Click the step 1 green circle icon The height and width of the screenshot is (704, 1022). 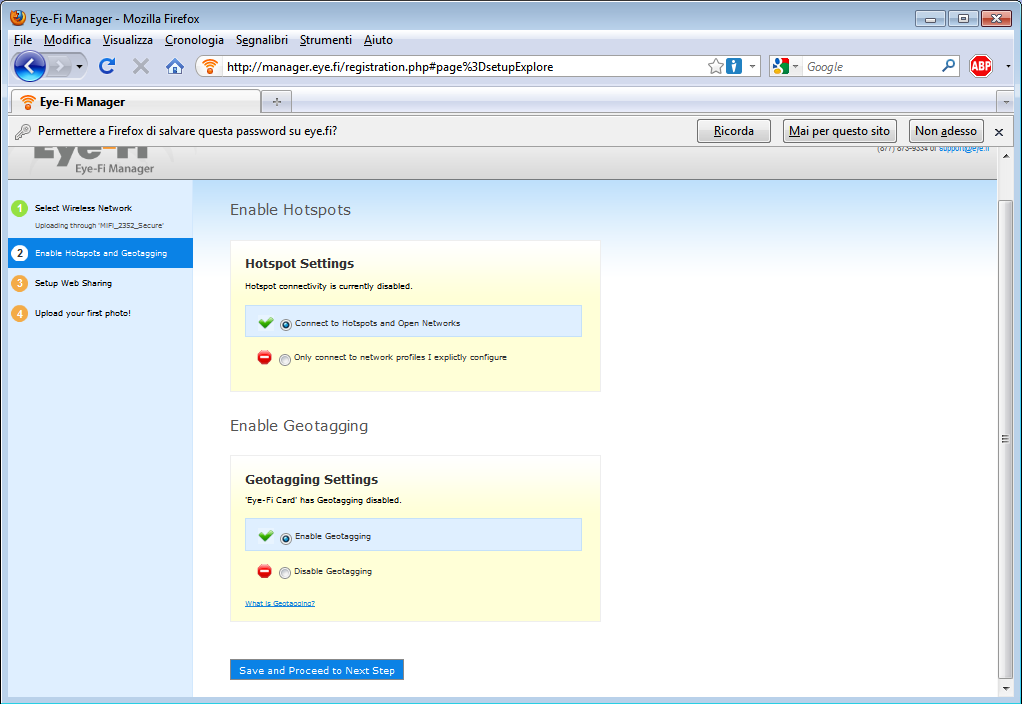pyautogui.click(x=20, y=209)
